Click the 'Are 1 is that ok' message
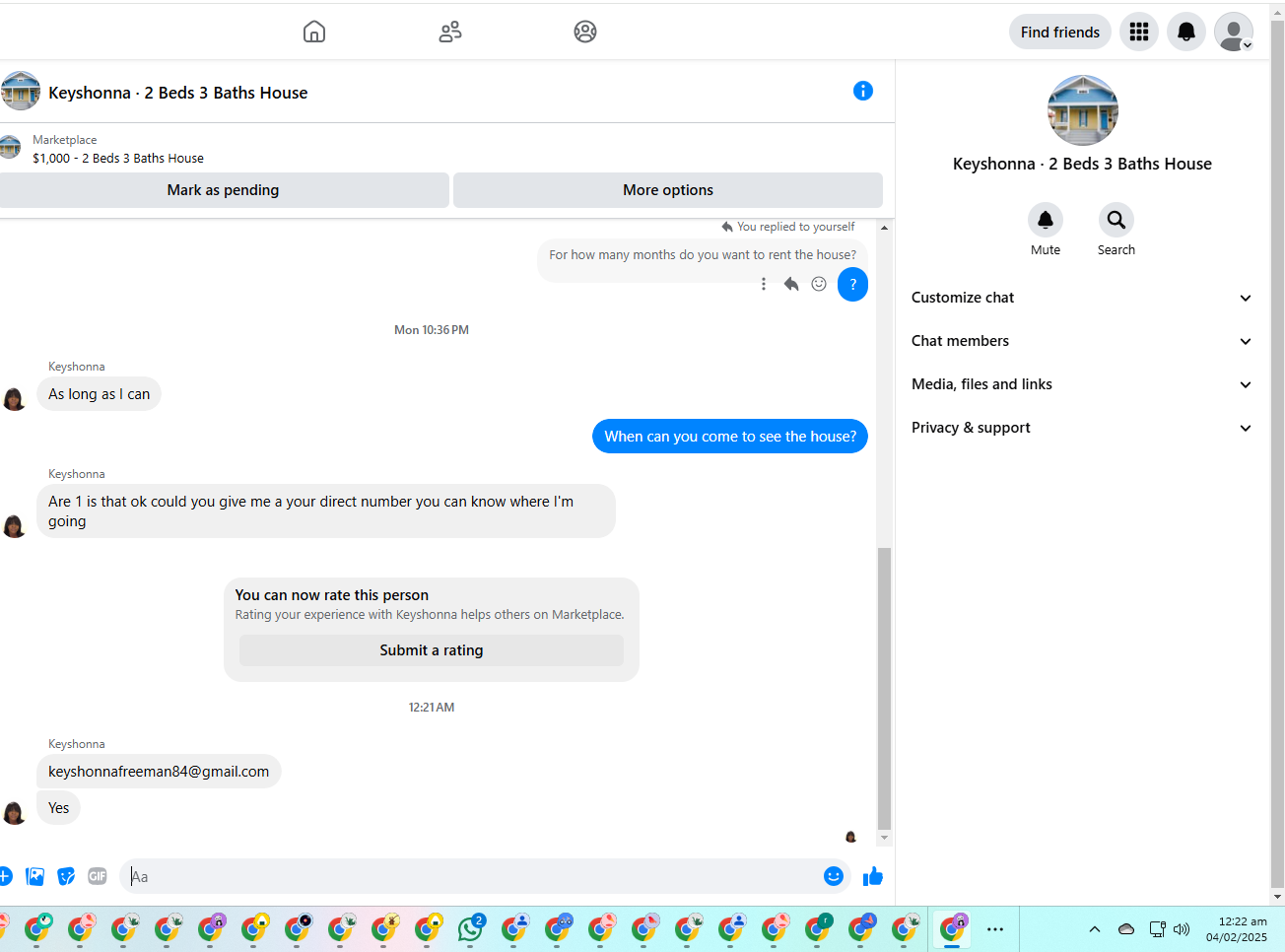Image resolution: width=1285 pixels, height=952 pixels. coord(326,511)
